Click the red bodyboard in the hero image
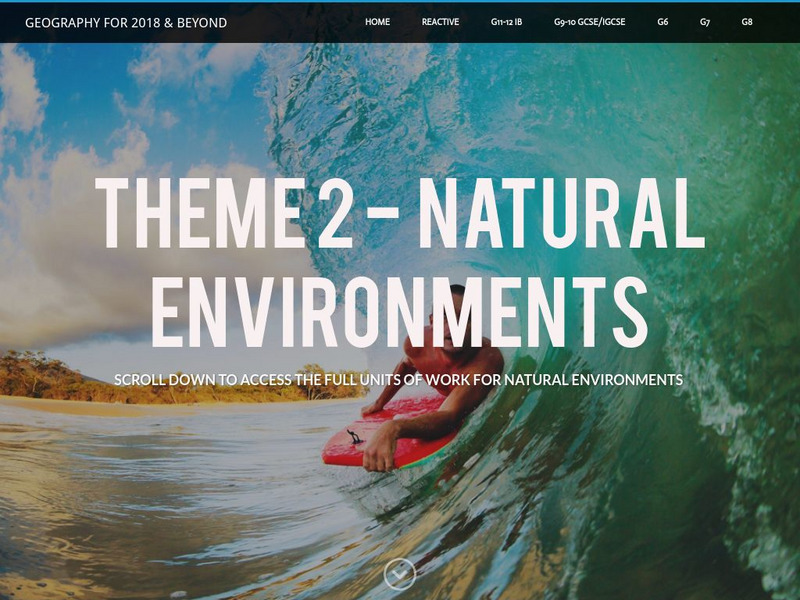The width and height of the screenshot is (800, 600). pos(388,434)
